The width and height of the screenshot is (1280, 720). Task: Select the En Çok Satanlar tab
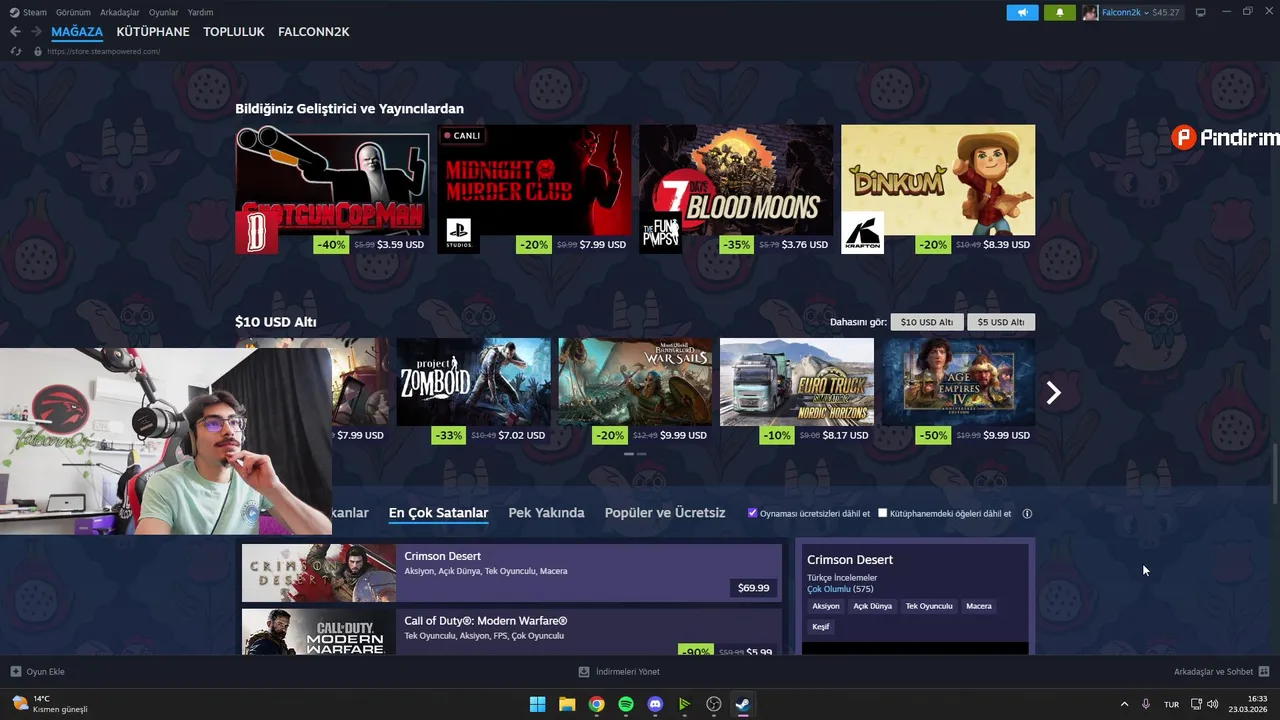click(x=438, y=513)
